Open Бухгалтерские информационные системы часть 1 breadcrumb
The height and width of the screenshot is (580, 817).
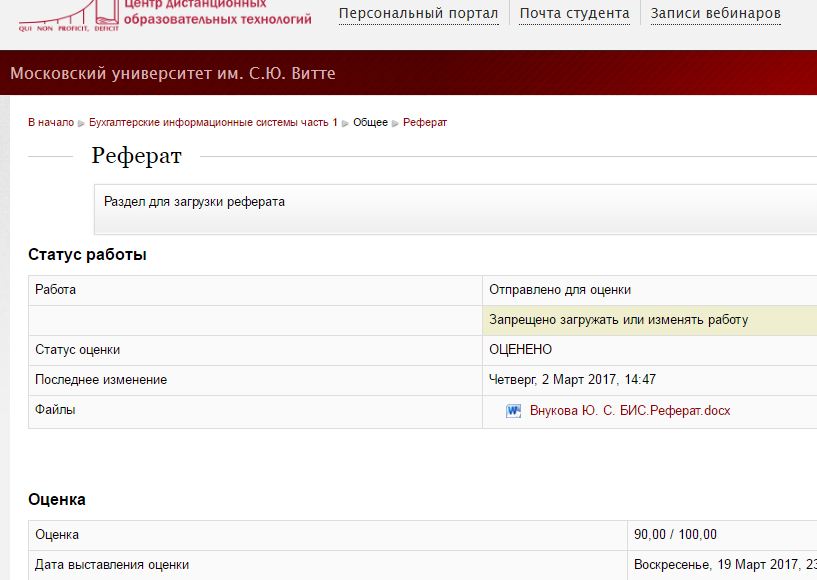[213, 122]
